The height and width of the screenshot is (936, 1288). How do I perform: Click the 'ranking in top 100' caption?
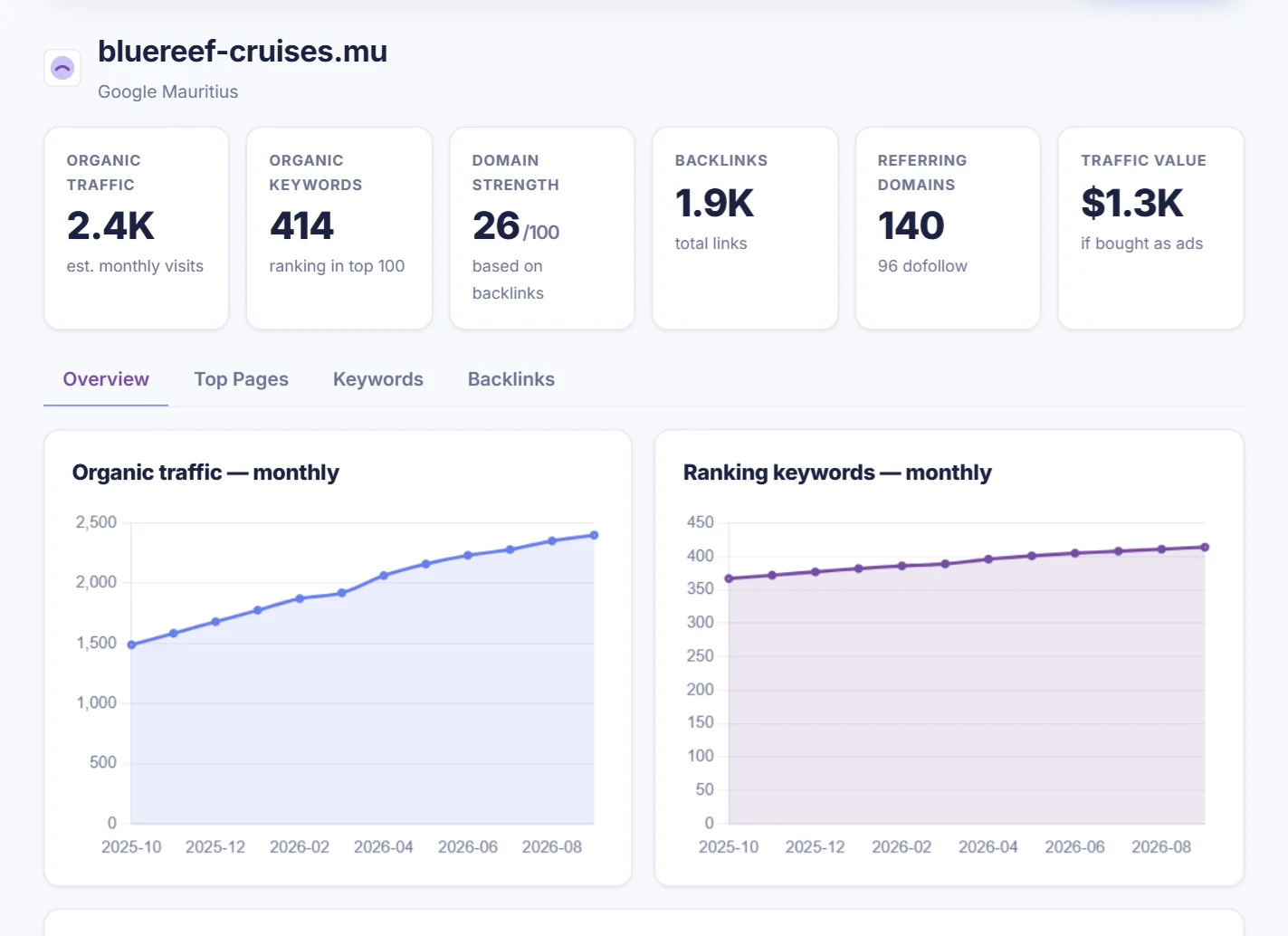pos(337,266)
